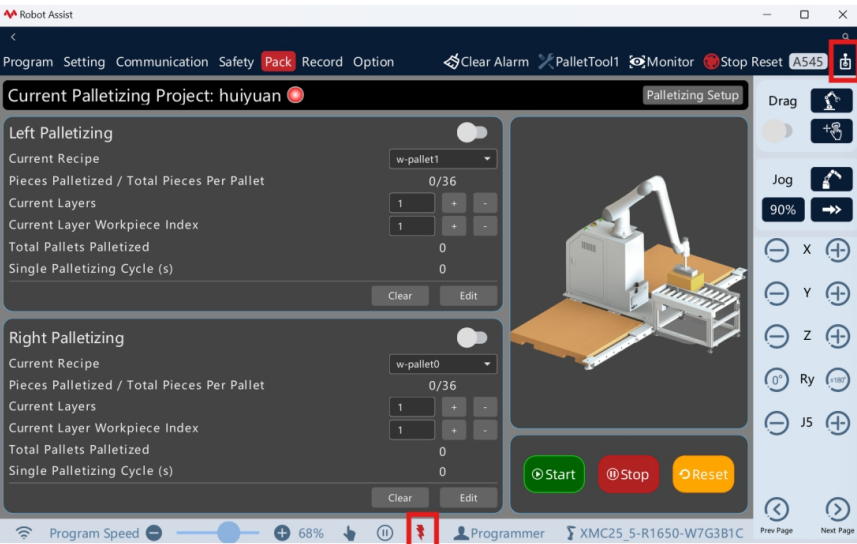The width and height of the screenshot is (857, 544).
Task: Select the Pack tab
Action: coord(278,62)
